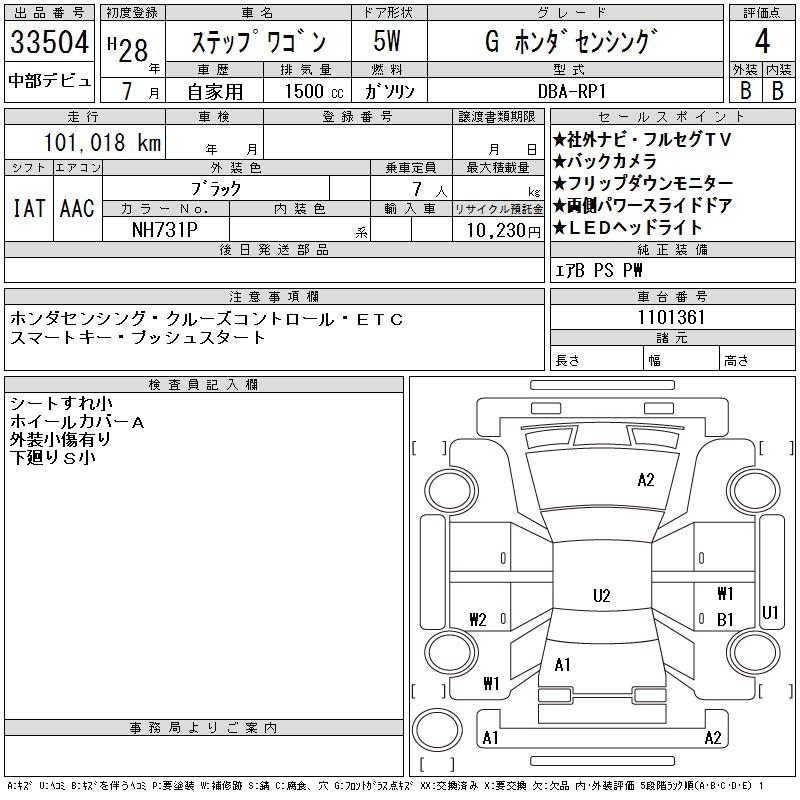Select the W2 repair mark
The width and height of the screenshot is (800, 800).
tap(478, 619)
